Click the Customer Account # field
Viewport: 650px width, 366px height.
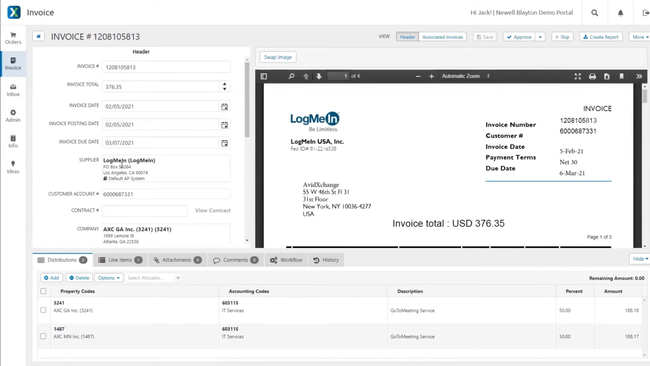tap(166, 194)
